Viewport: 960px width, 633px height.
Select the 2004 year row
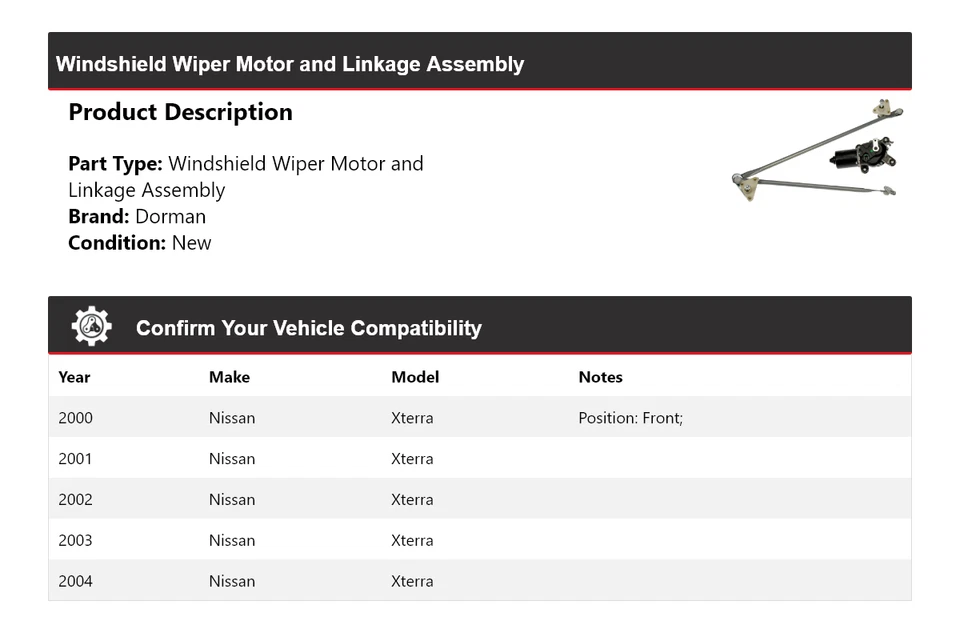point(75,581)
